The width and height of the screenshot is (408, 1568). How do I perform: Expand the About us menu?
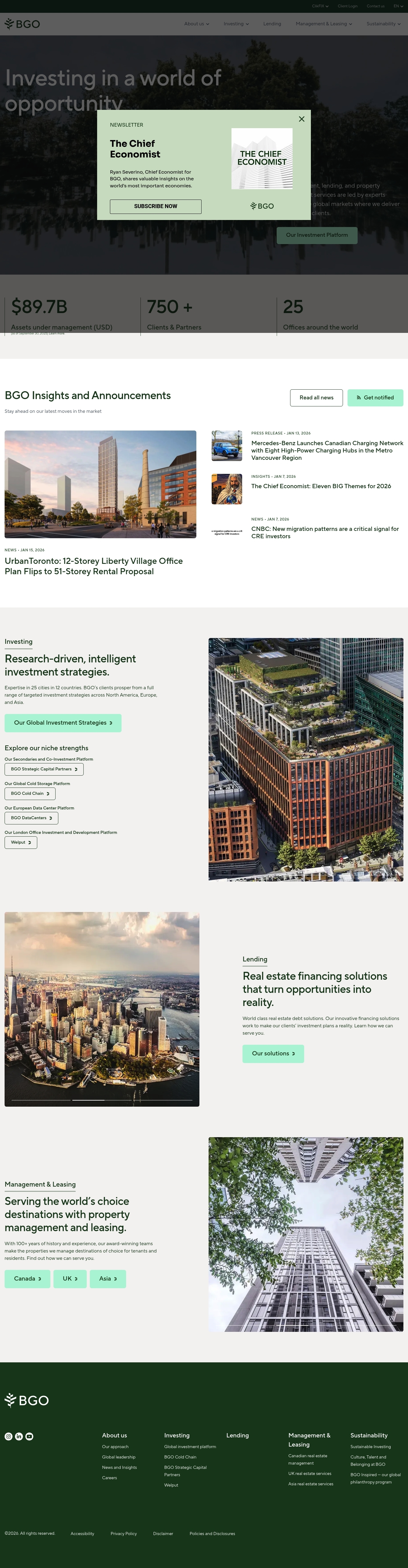197,24
